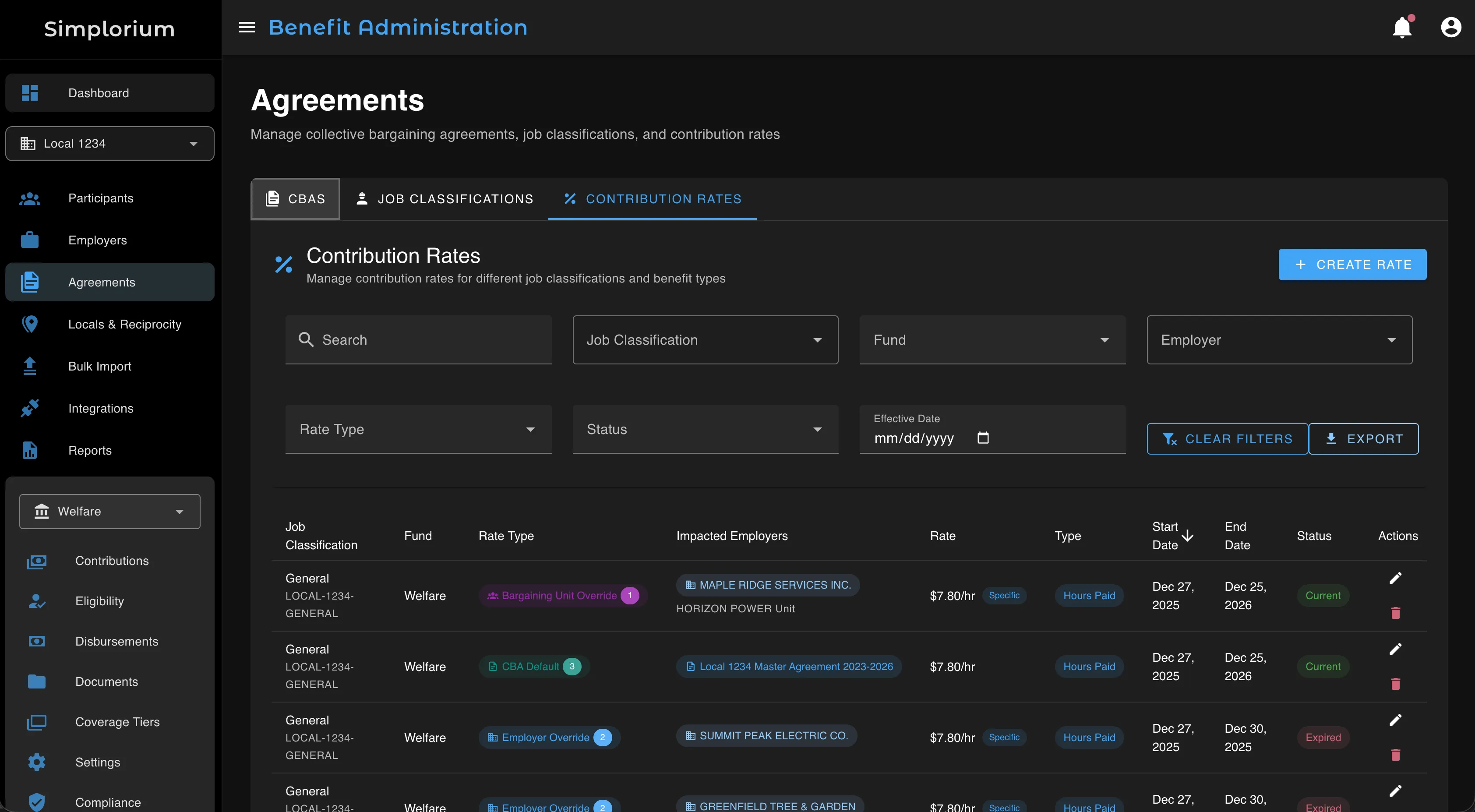Click the notifications bell icon
The width and height of the screenshot is (1475, 812).
pos(1402,28)
